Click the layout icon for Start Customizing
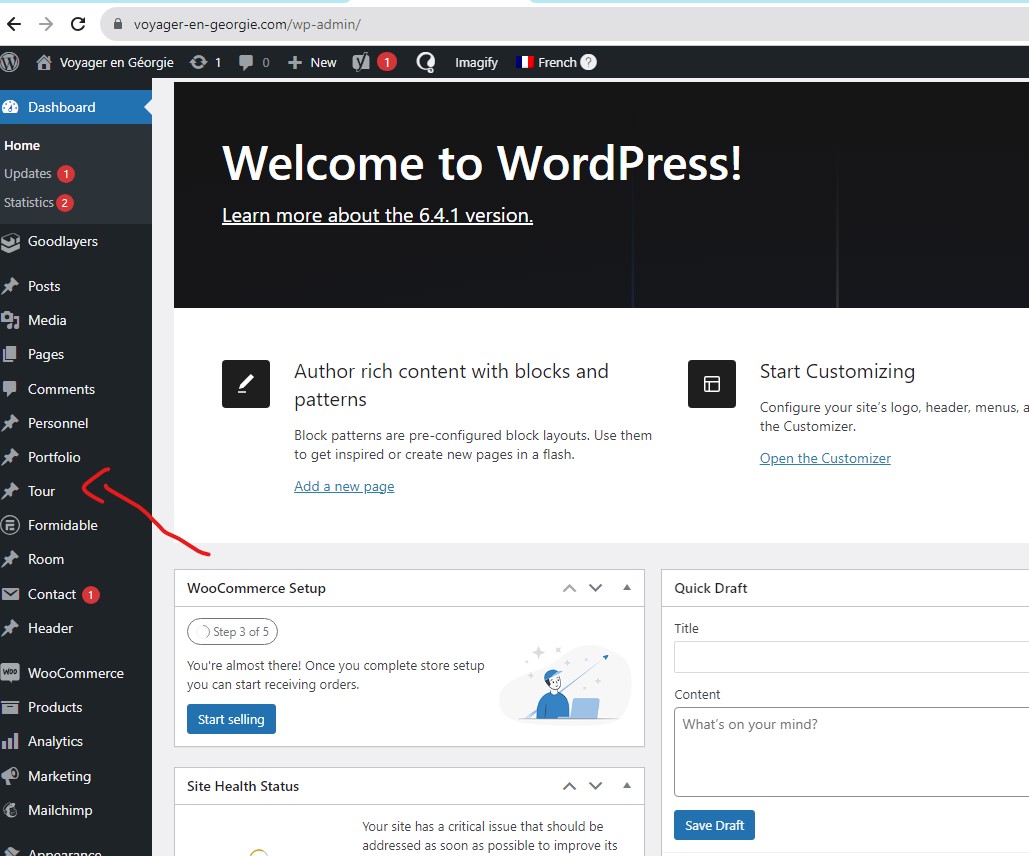 (x=712, y=384)
